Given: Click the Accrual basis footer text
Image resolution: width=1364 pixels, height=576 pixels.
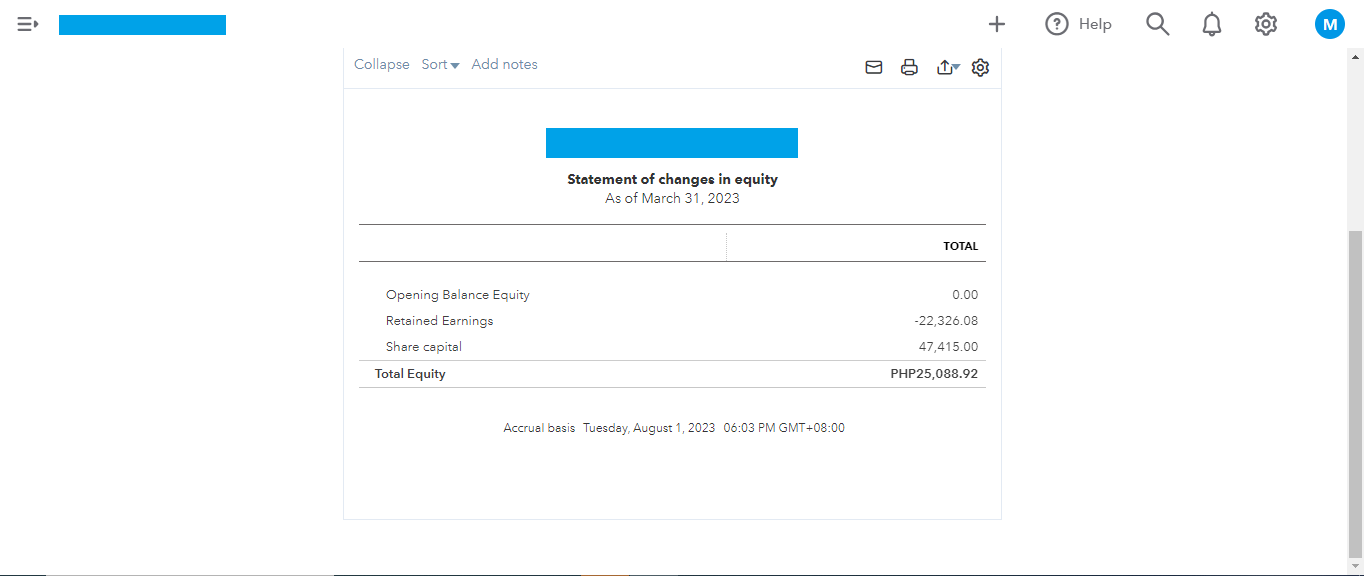Looking at the screenshot, I should (x=539, y=428).
